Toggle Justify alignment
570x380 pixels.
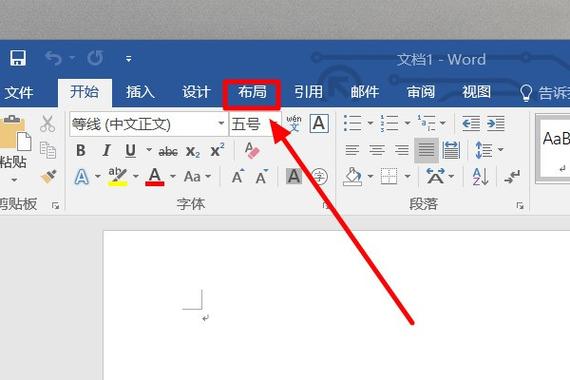tap(426, 150)
